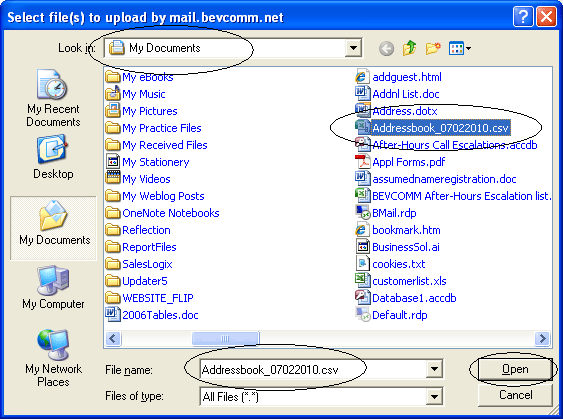Image resolution: width=563 pixels, height=419 pixels.
Task: Select Desktop in the places bar
Action: tap(53, 157)
